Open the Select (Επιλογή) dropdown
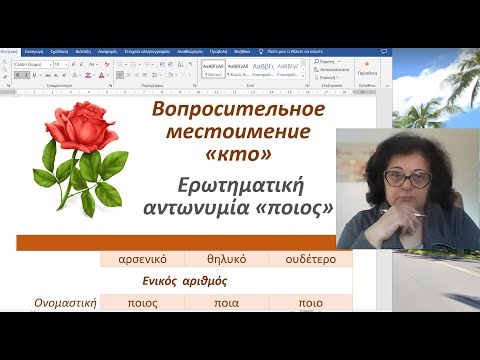The width and height of the screenshot is (480, 360). [x=327, y=77]
